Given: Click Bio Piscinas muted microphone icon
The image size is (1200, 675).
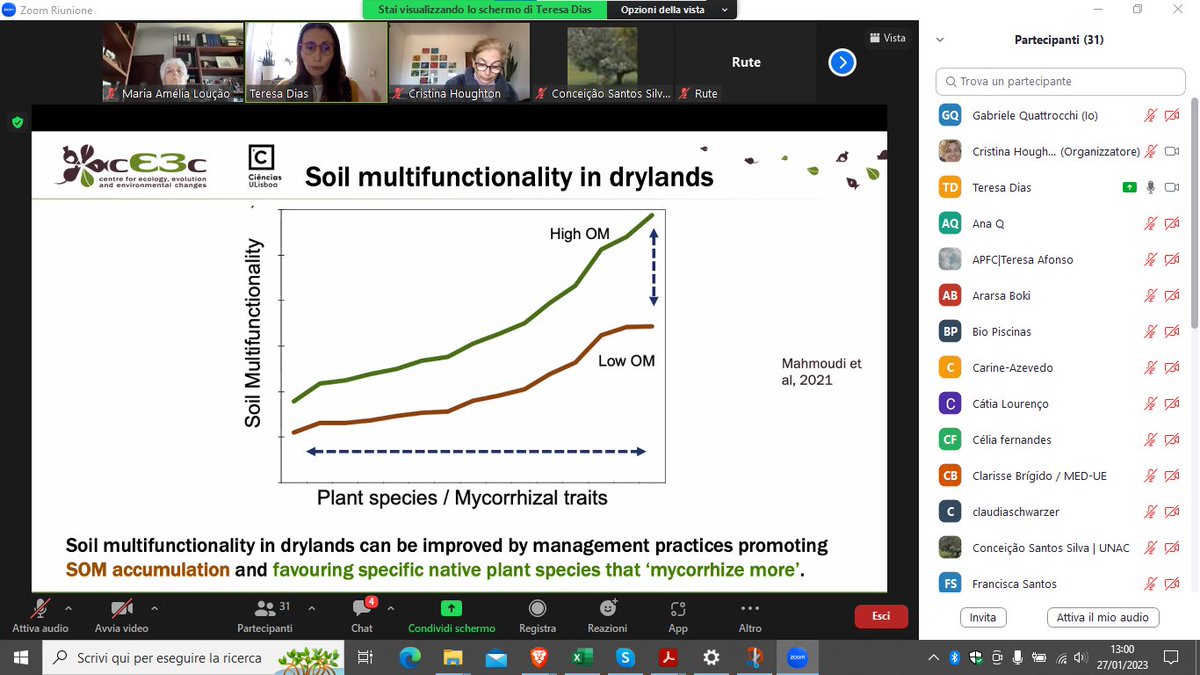Looking at the screenshot, I should (x=1151, y=332).
